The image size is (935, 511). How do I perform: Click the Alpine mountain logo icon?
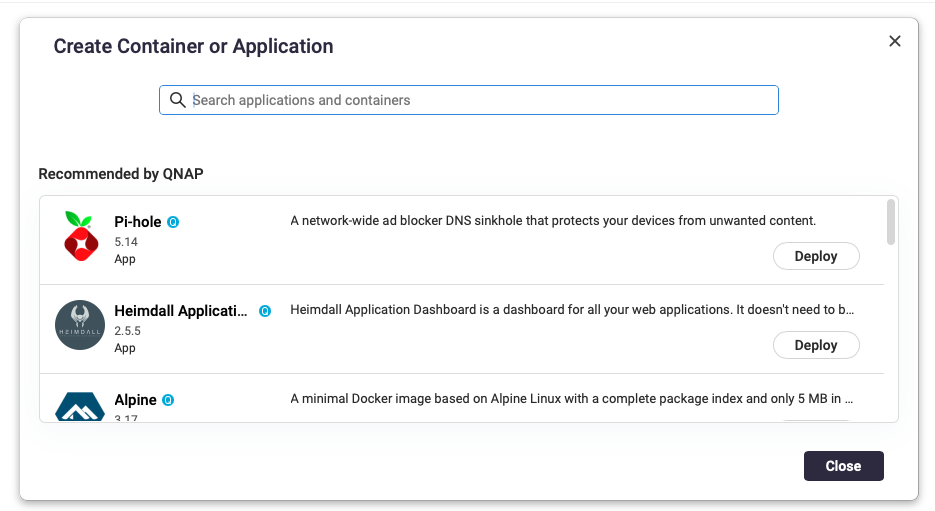[79, 406]
